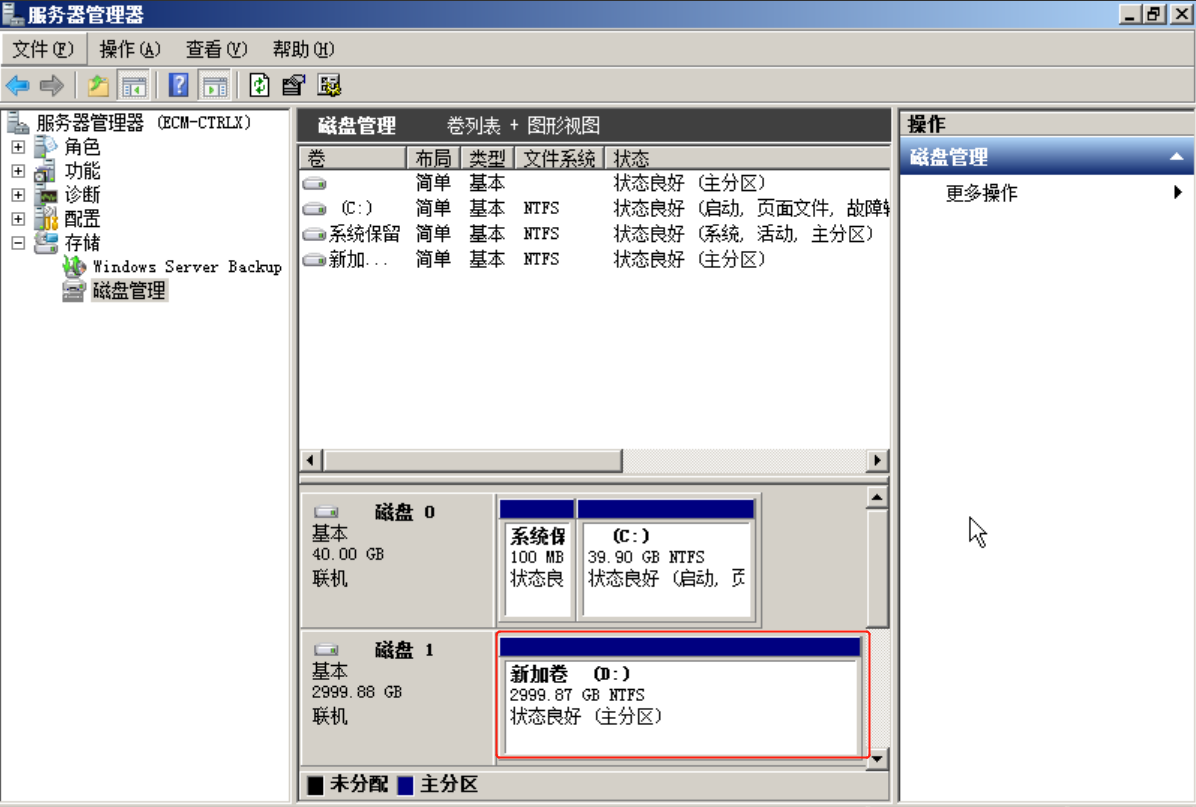
Task: Sort by the 文件系统 column header
Action: click(559, 158)
